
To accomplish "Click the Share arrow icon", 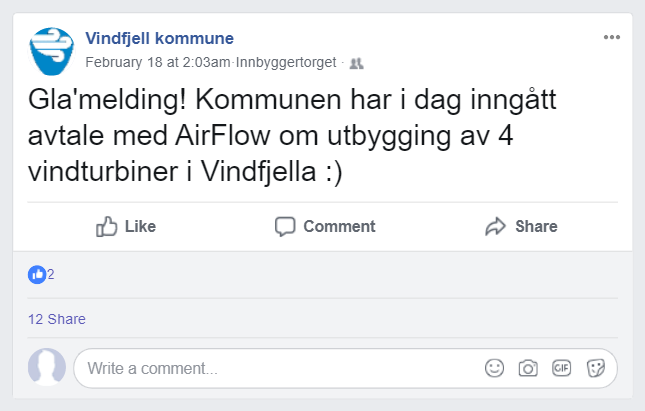I will (496, 227).
